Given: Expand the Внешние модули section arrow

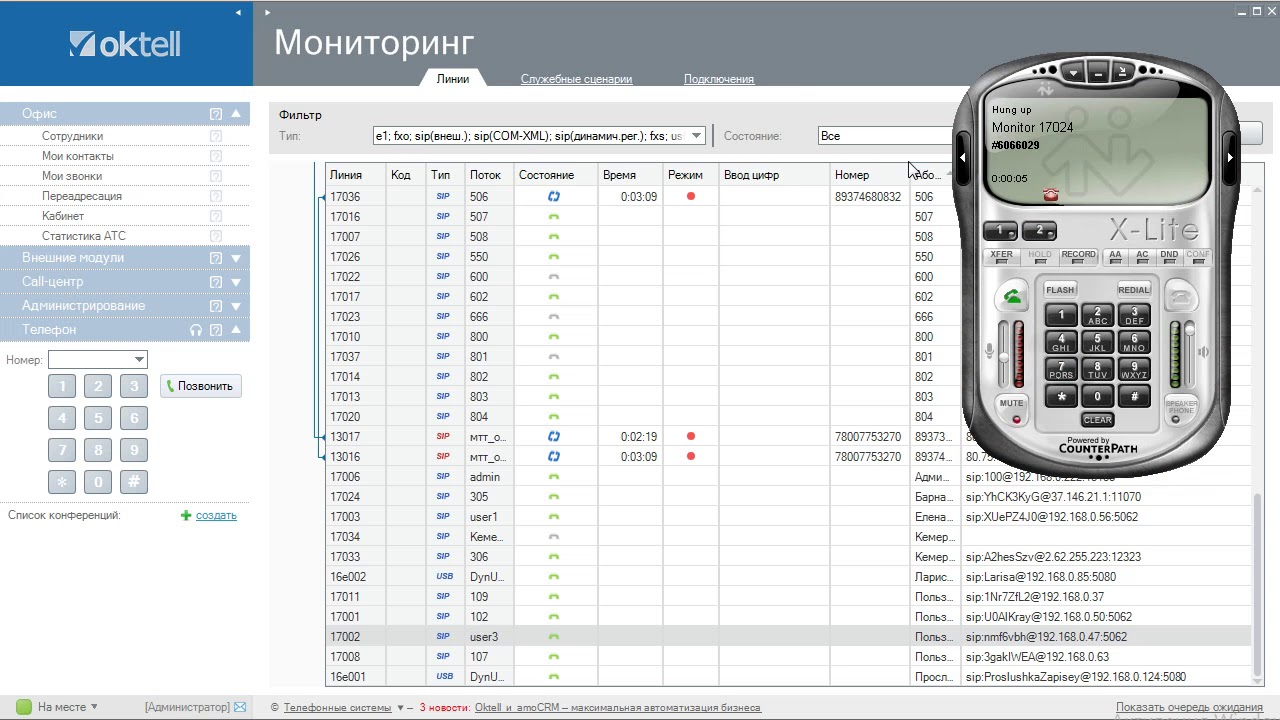Looking at the screenshot, I should [236, 258].
